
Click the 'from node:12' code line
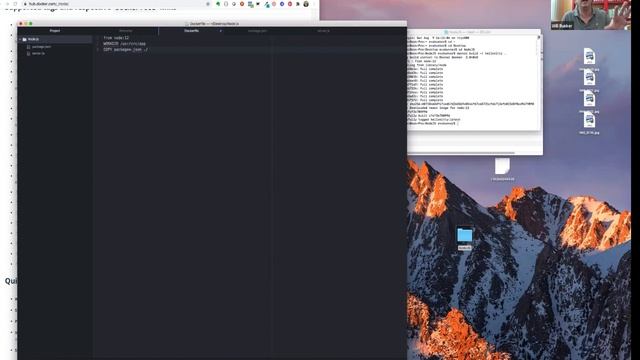click(116, 38)
